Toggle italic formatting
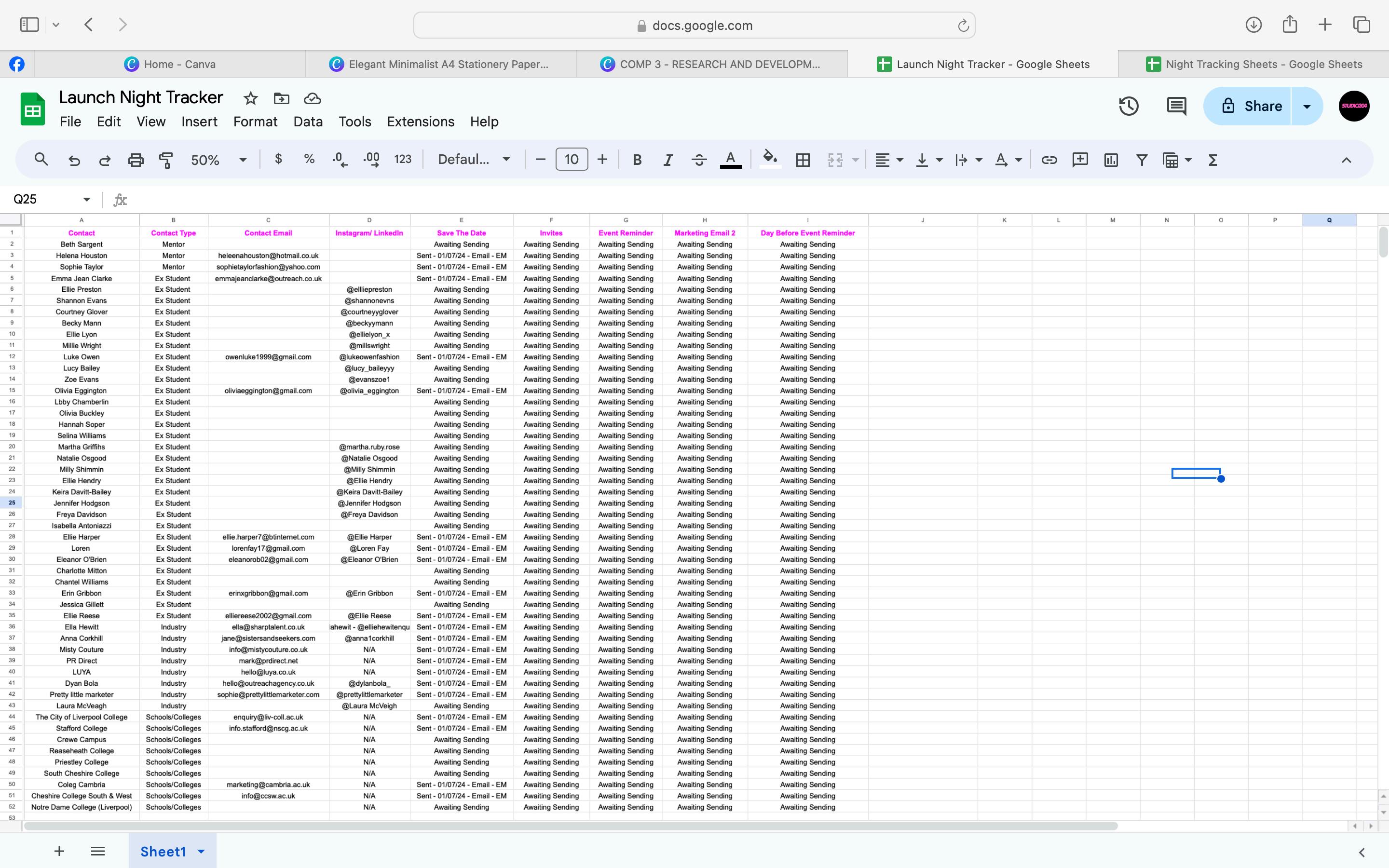This screenshot has width=1389, height=868. [x=667, y=160]
